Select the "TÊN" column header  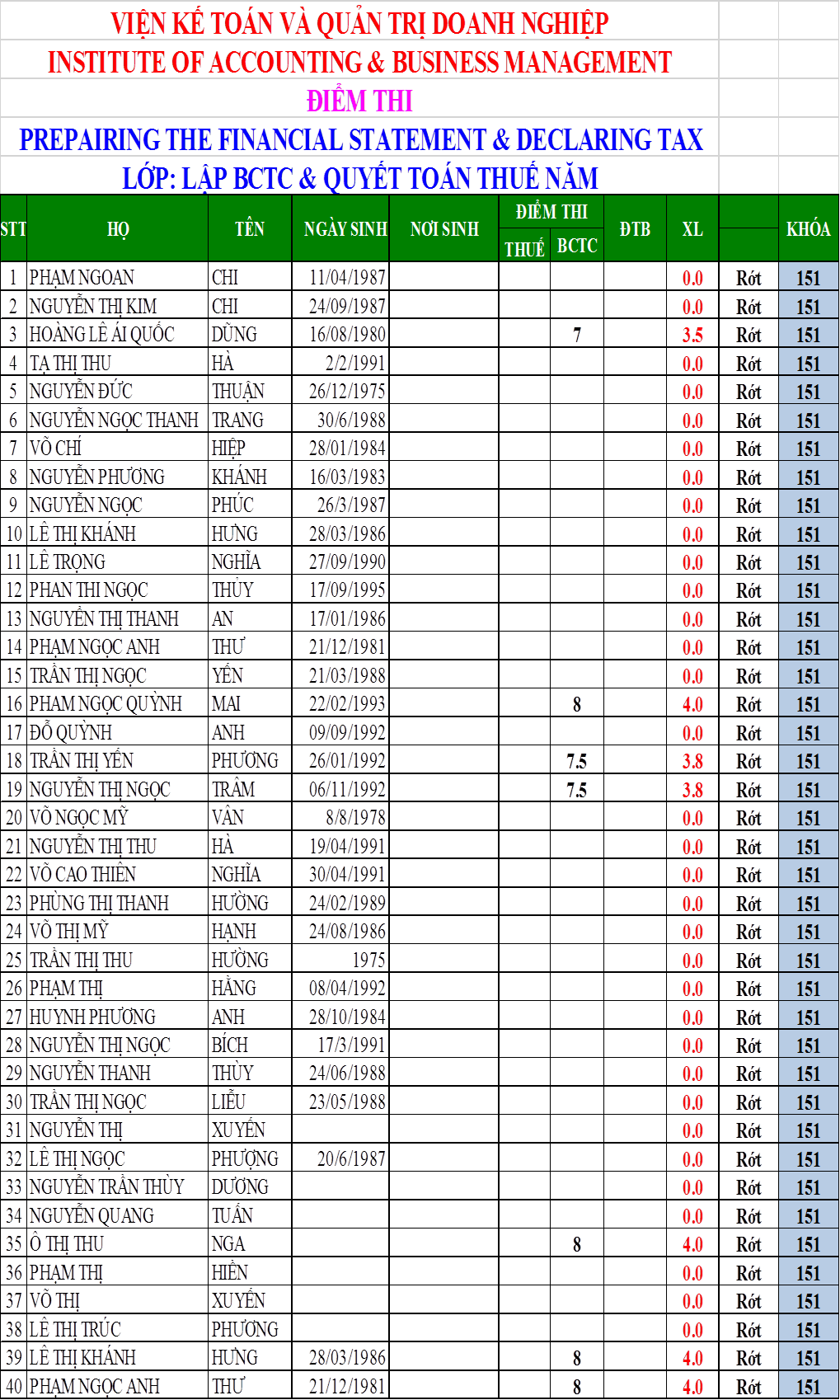pos(250,229)
